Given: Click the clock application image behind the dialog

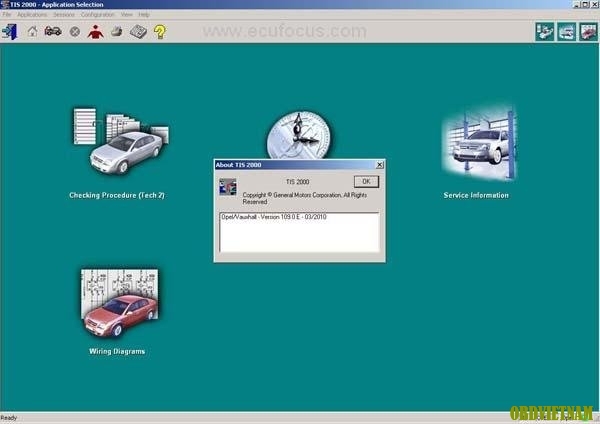Looking at the screenshot, I should coord(298,135).
